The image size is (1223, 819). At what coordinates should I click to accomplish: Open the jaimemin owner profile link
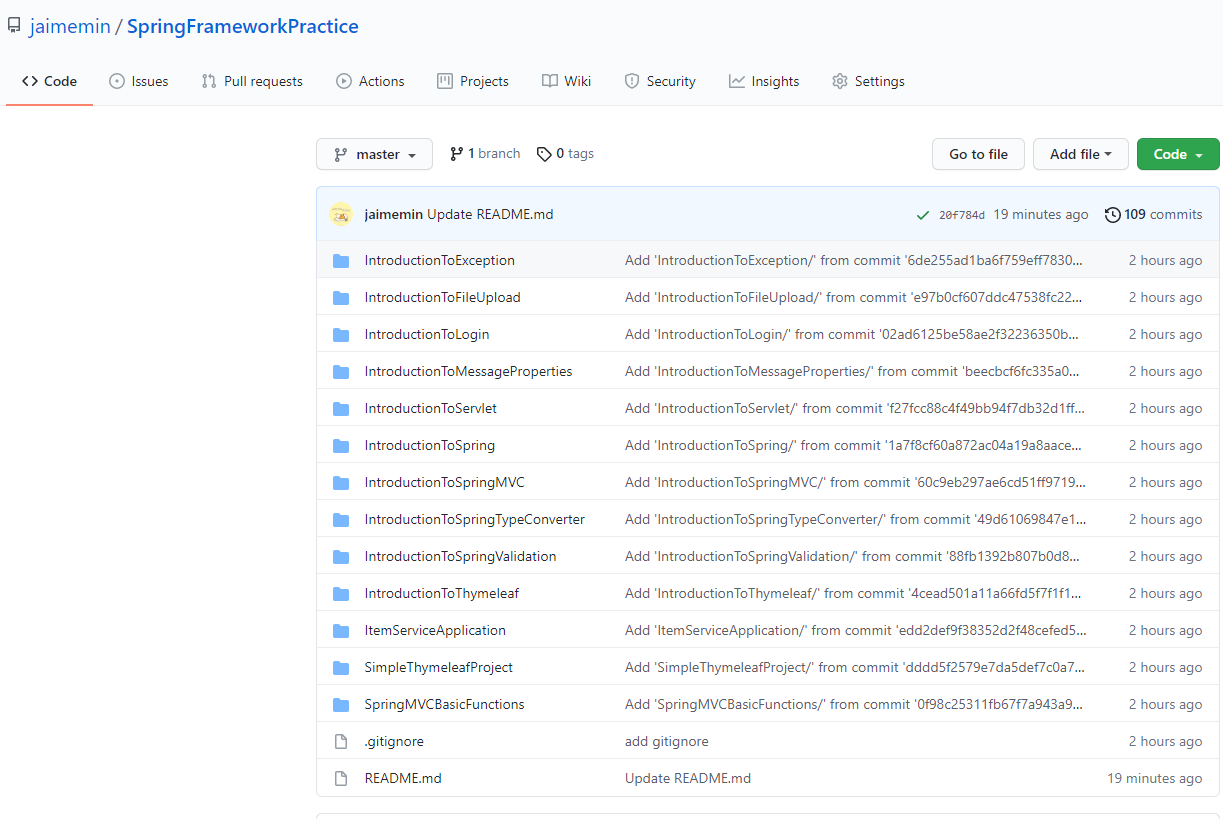tap(70, 27)
